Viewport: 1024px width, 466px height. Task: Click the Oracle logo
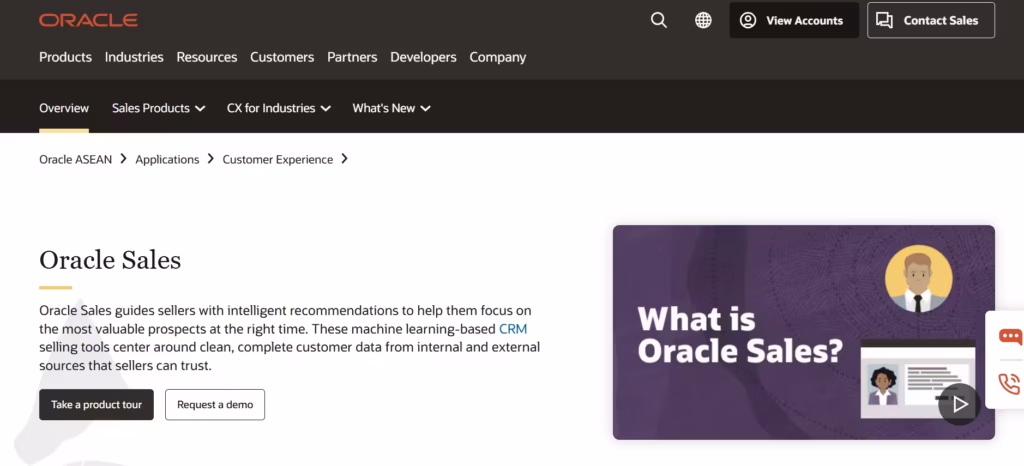88,20
